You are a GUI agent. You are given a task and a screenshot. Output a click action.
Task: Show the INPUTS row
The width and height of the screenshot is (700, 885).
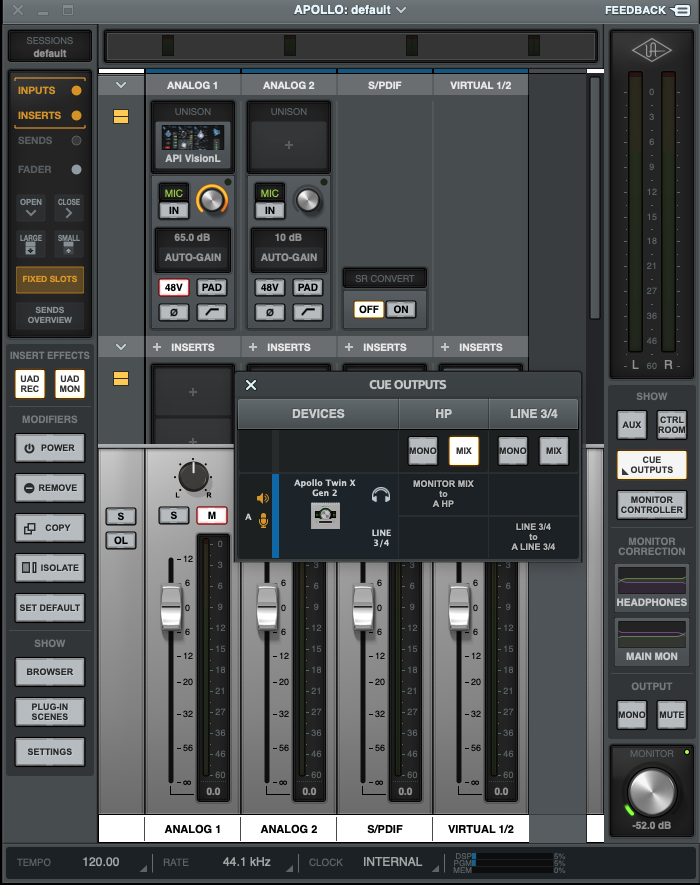tap(50, 90)
